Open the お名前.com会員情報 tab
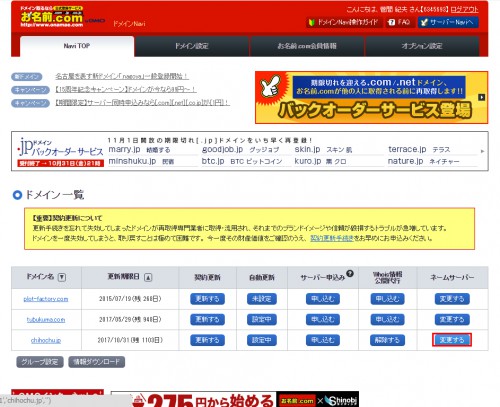Viewport: 500px width, 407px height. (307, 46)
